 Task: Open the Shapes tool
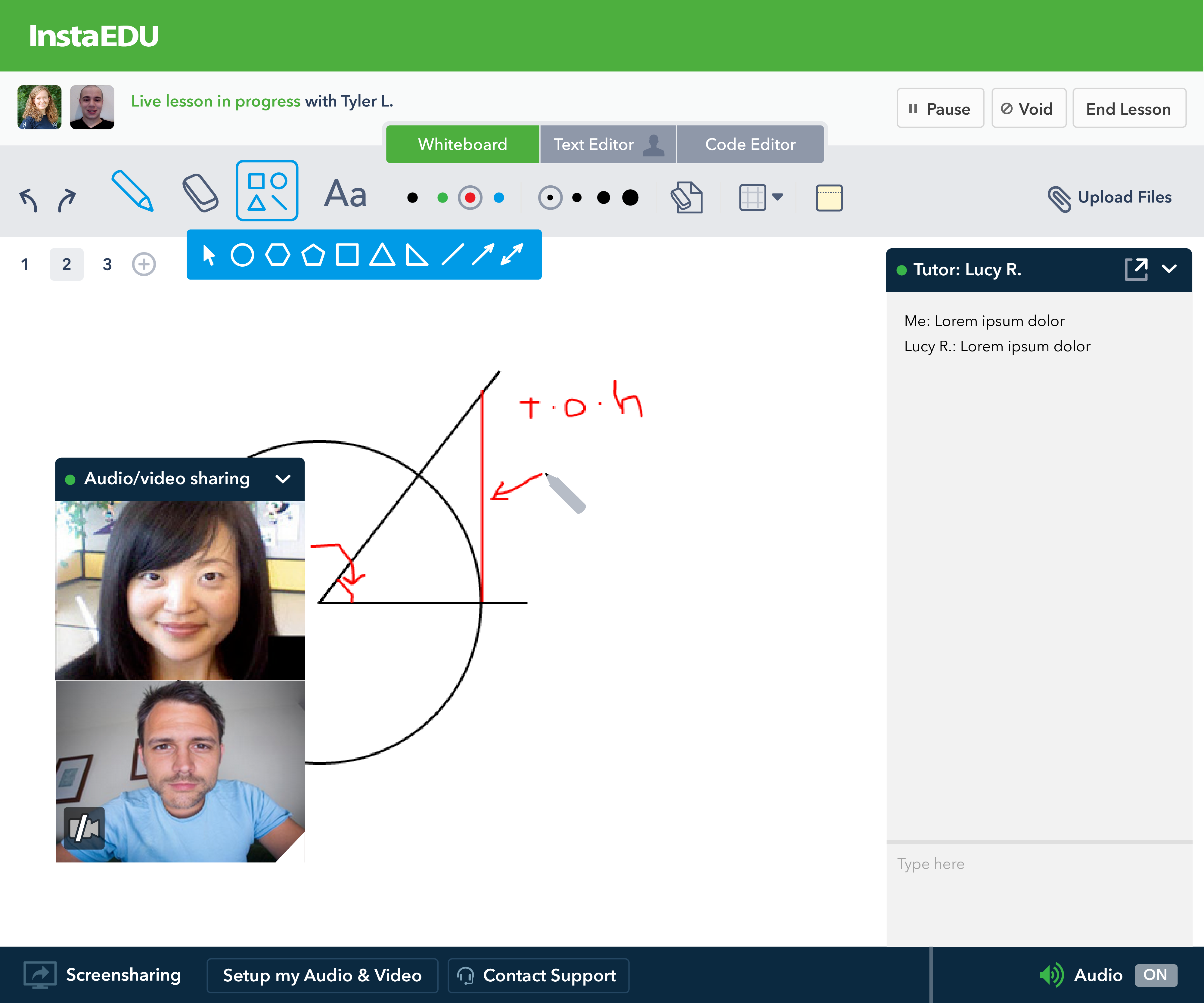(x=266, y=191)
